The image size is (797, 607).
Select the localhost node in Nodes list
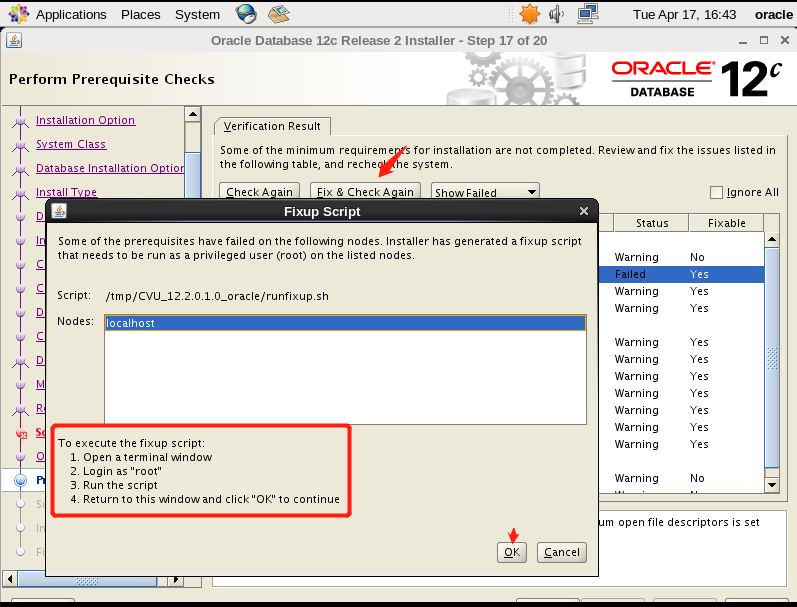[345, 323]
